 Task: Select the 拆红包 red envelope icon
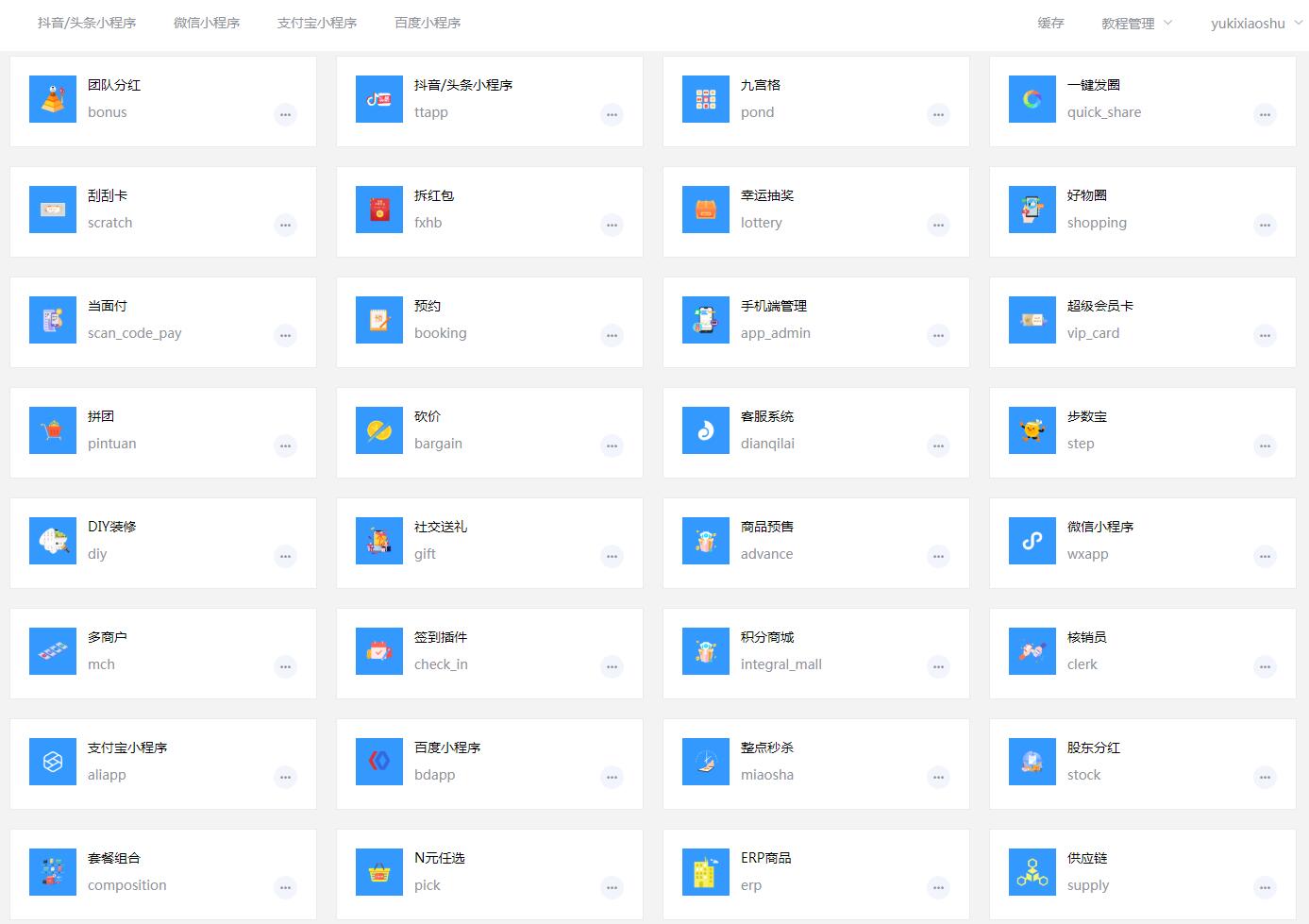click(379, 210)
